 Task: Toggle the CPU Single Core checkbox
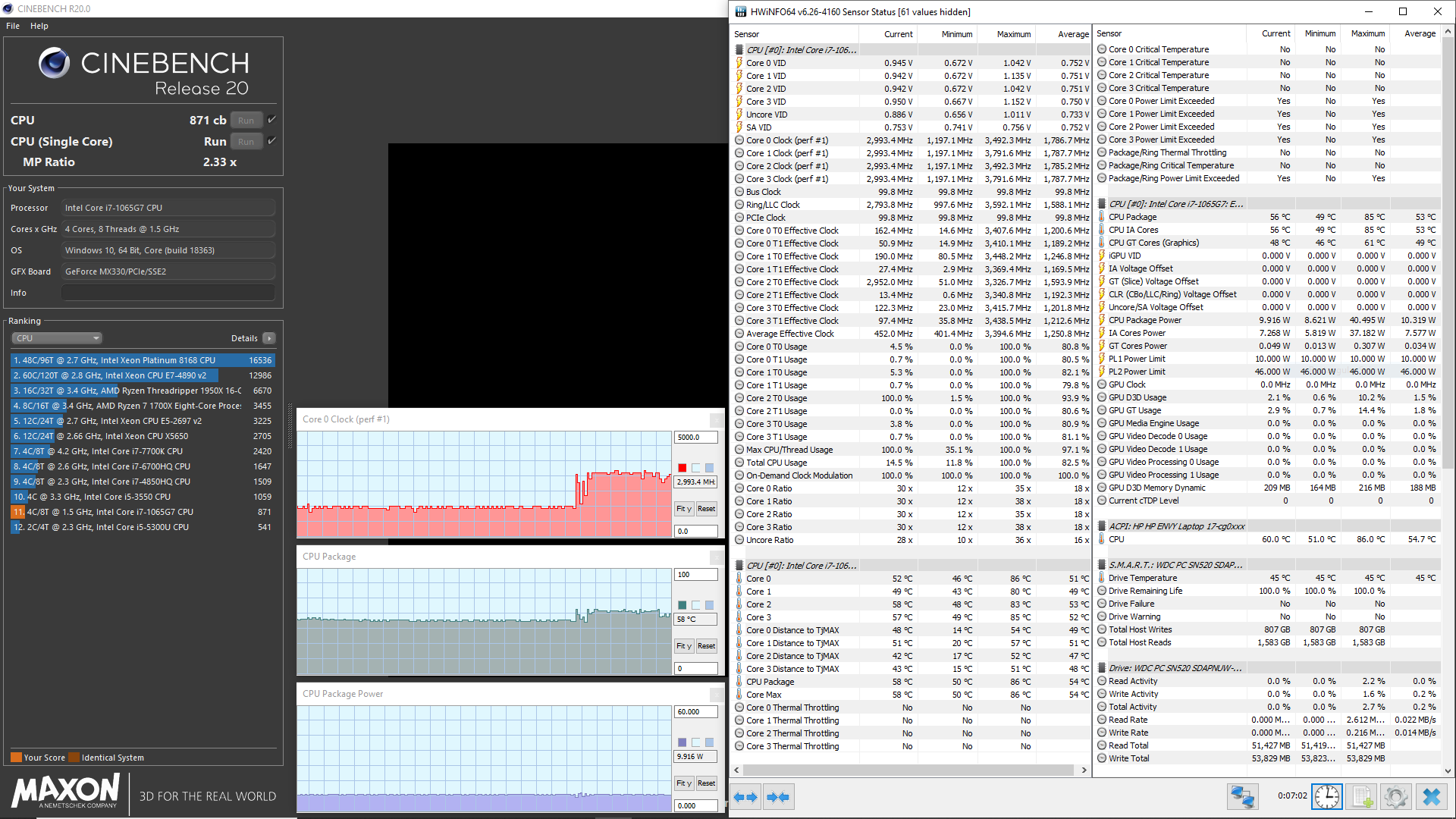pyautogui.click(x=271, y=141)
